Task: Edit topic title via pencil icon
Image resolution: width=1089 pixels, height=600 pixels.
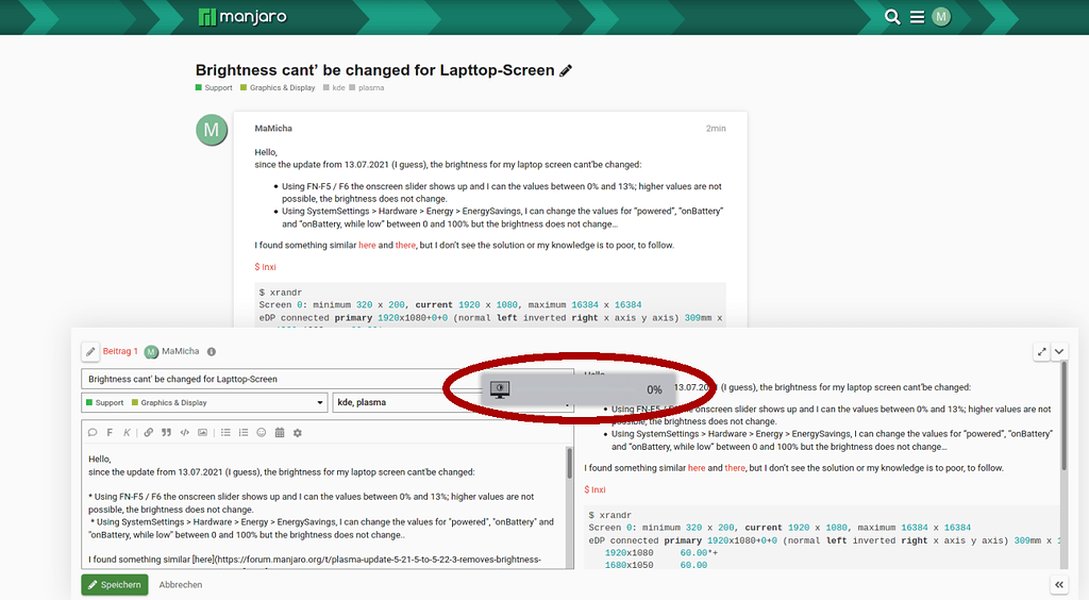Action: tap(566, 70)
